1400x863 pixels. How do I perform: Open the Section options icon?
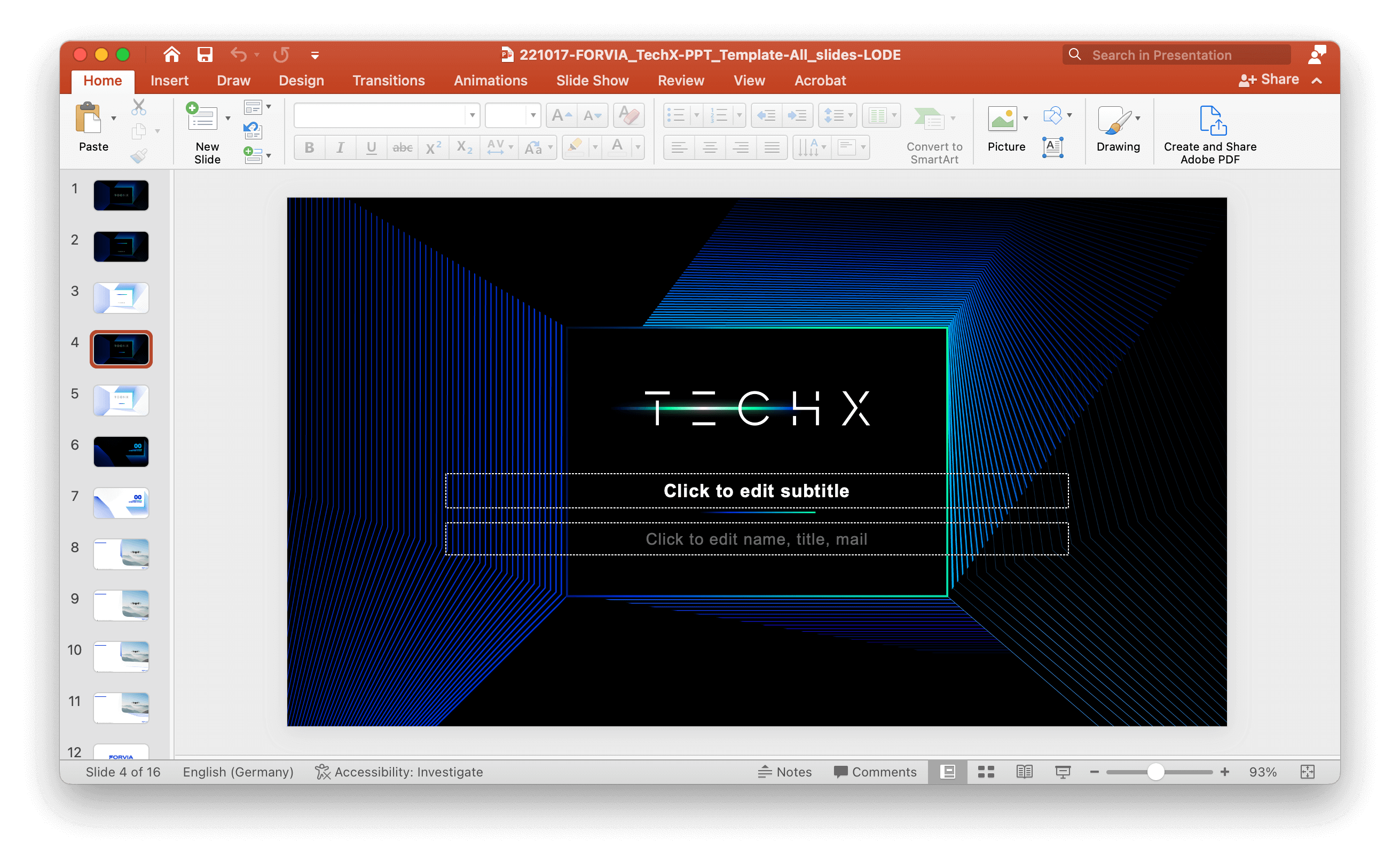[253, 155]
